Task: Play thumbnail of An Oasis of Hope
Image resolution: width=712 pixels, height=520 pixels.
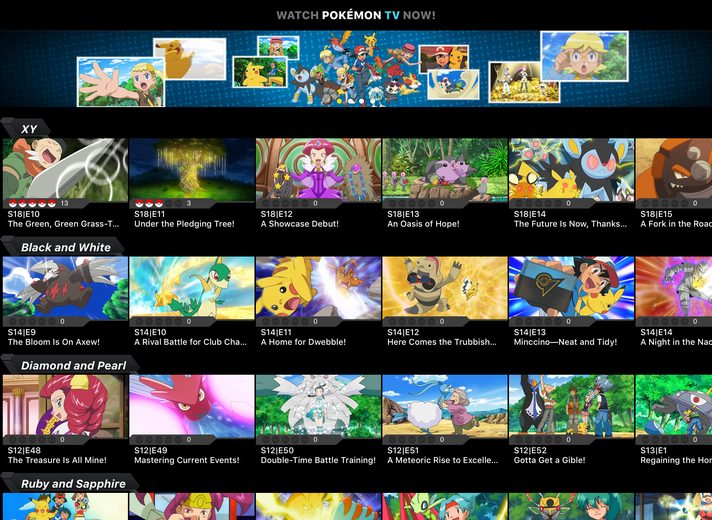Action: 445,170
